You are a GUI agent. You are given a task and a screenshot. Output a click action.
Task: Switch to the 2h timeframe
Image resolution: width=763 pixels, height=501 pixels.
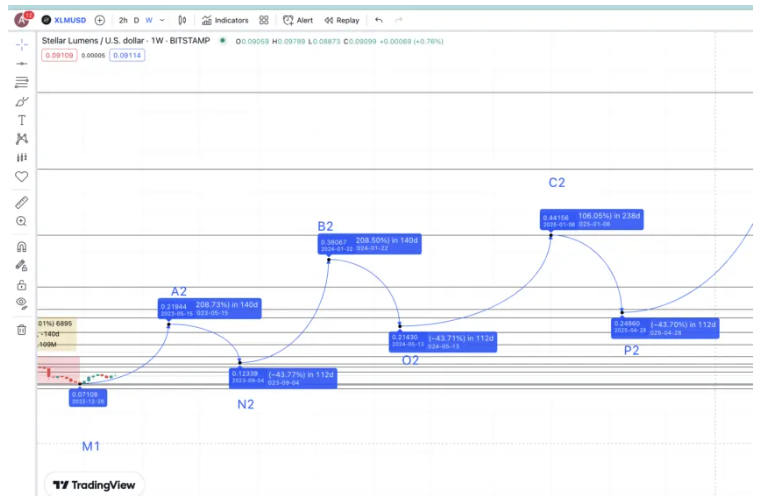(123, 20)
